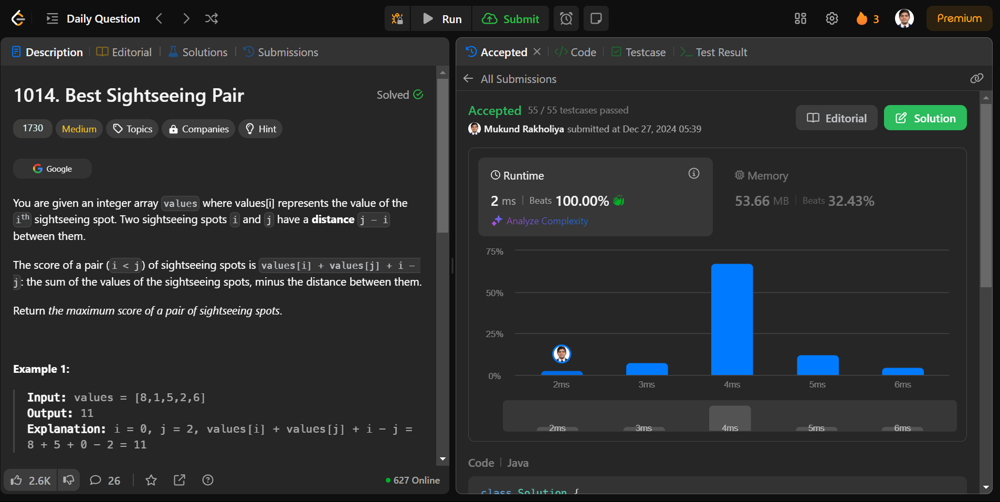Click the Google company chip
Viewport: 1000px width, 502px height.
point(52,169)
